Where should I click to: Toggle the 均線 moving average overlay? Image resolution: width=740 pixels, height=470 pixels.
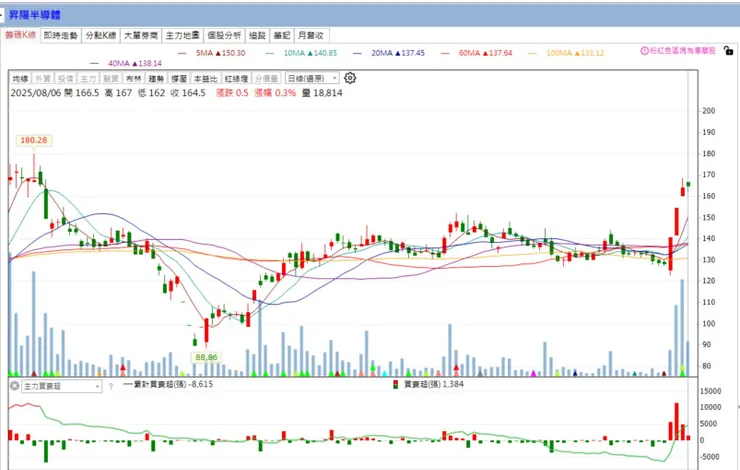(x=20, y=78)
